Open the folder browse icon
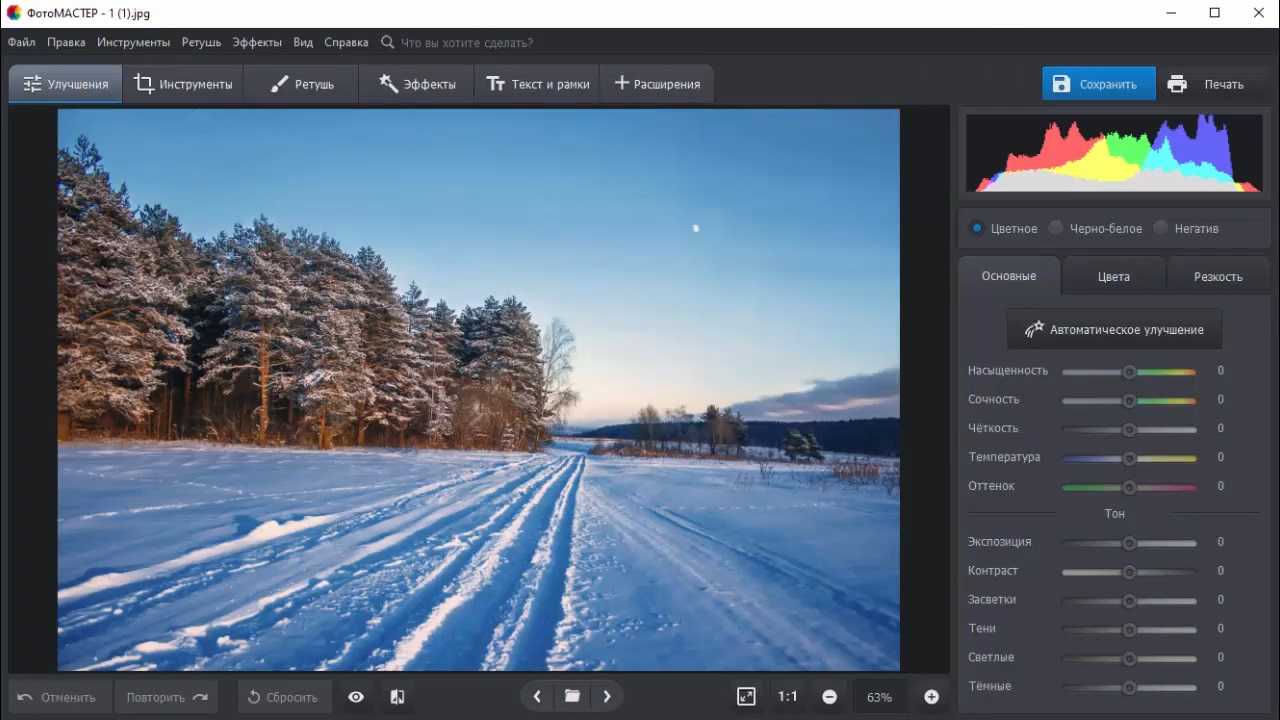Viewport: 1280px width, 720px height. 572,697
